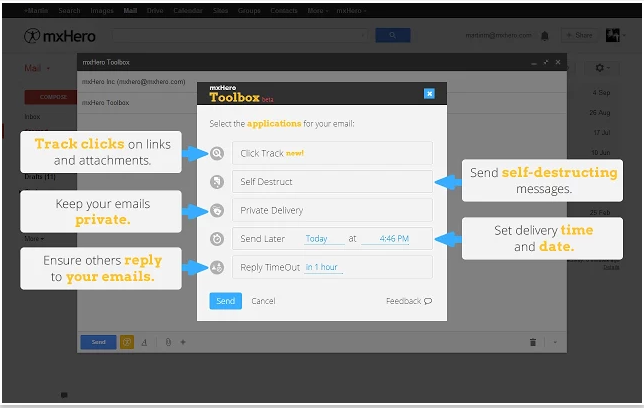Open search options dropdown arrow

pos(363,36)
